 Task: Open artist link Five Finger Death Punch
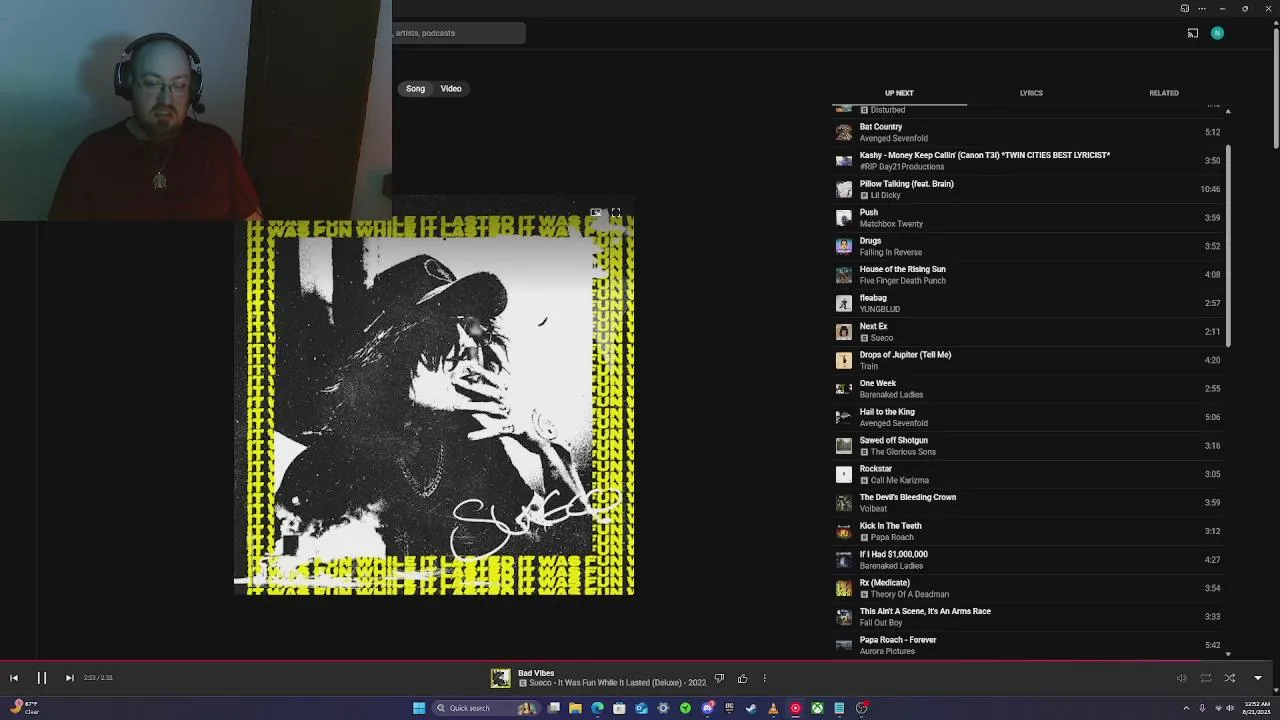point(902,281)
